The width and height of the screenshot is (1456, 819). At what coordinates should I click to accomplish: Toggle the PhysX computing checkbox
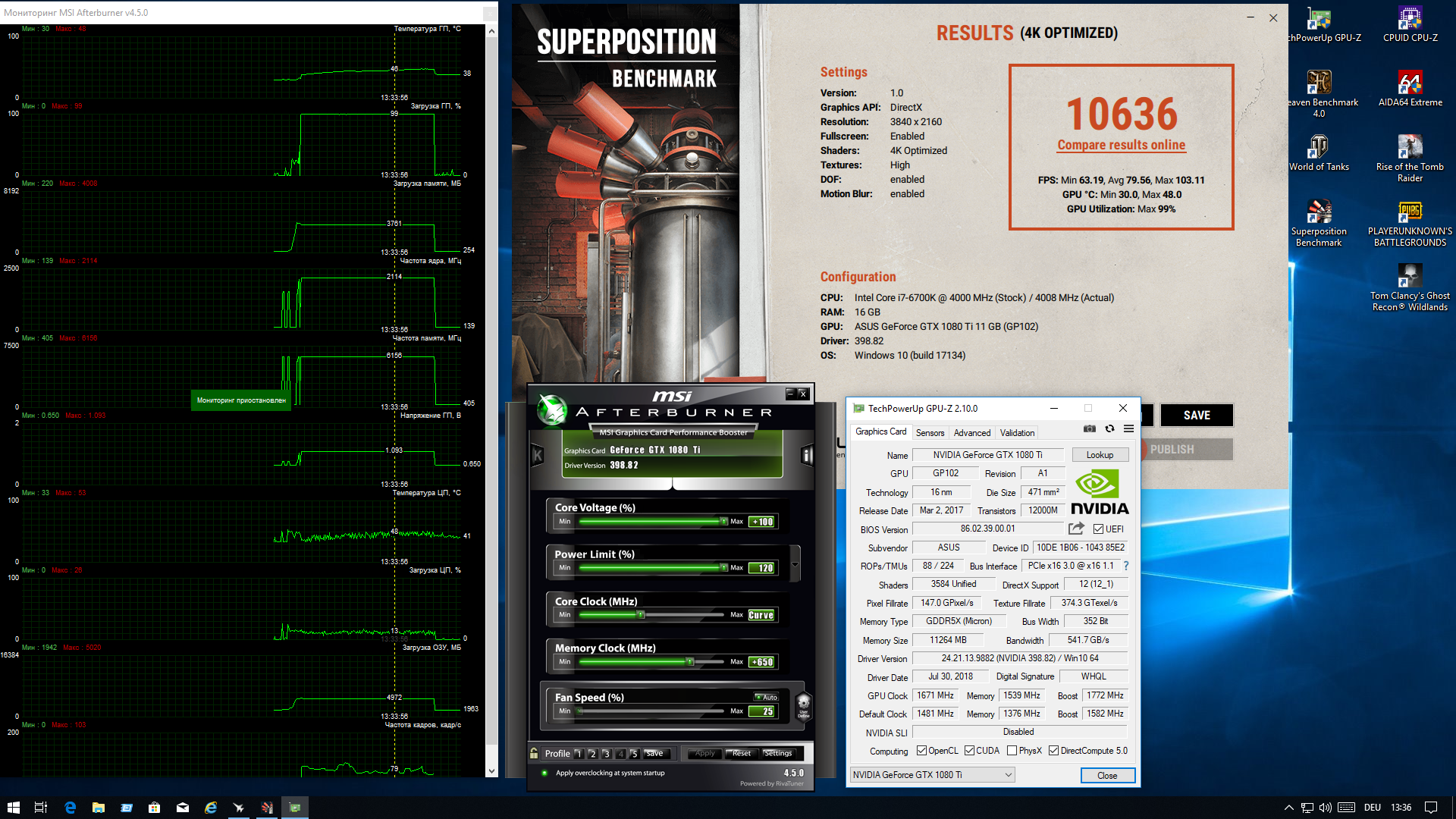tap(1012, 751)
